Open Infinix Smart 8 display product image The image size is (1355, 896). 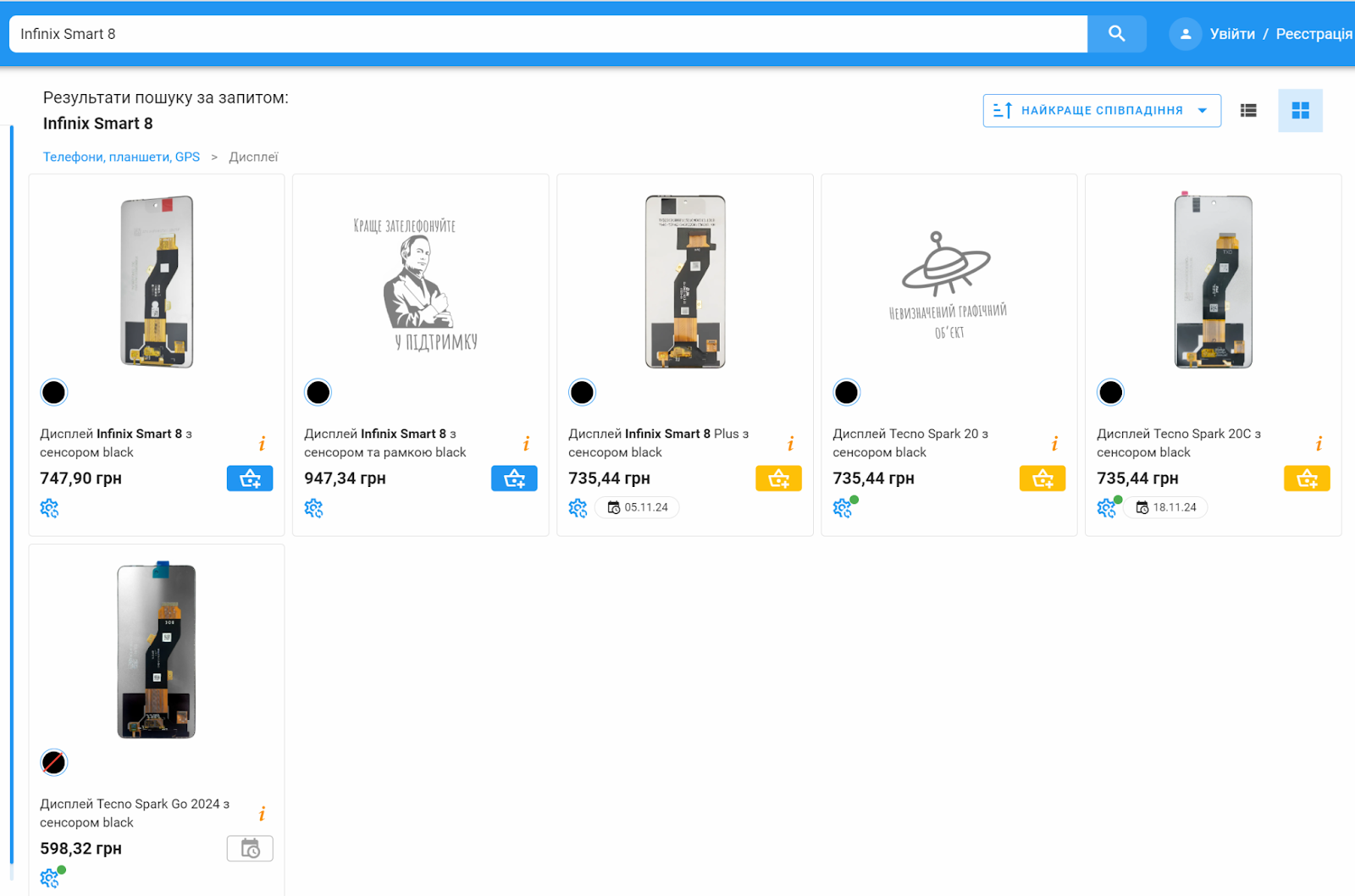pyautogui.click(x=157, y=281)
